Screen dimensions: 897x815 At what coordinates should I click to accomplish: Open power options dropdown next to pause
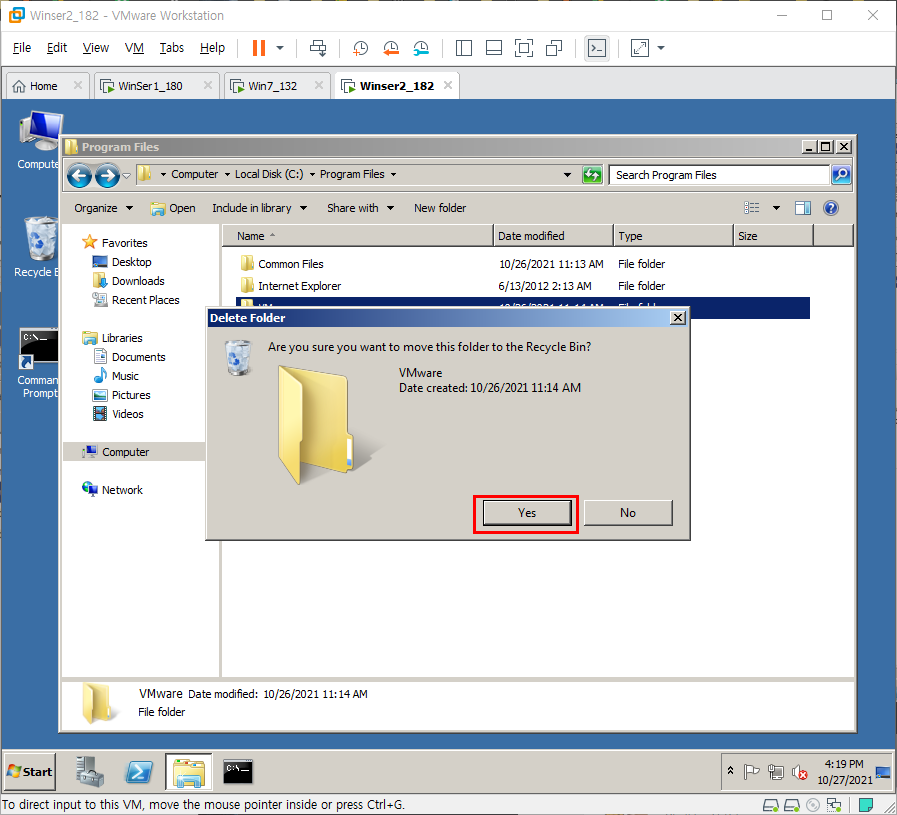(280, 48)
